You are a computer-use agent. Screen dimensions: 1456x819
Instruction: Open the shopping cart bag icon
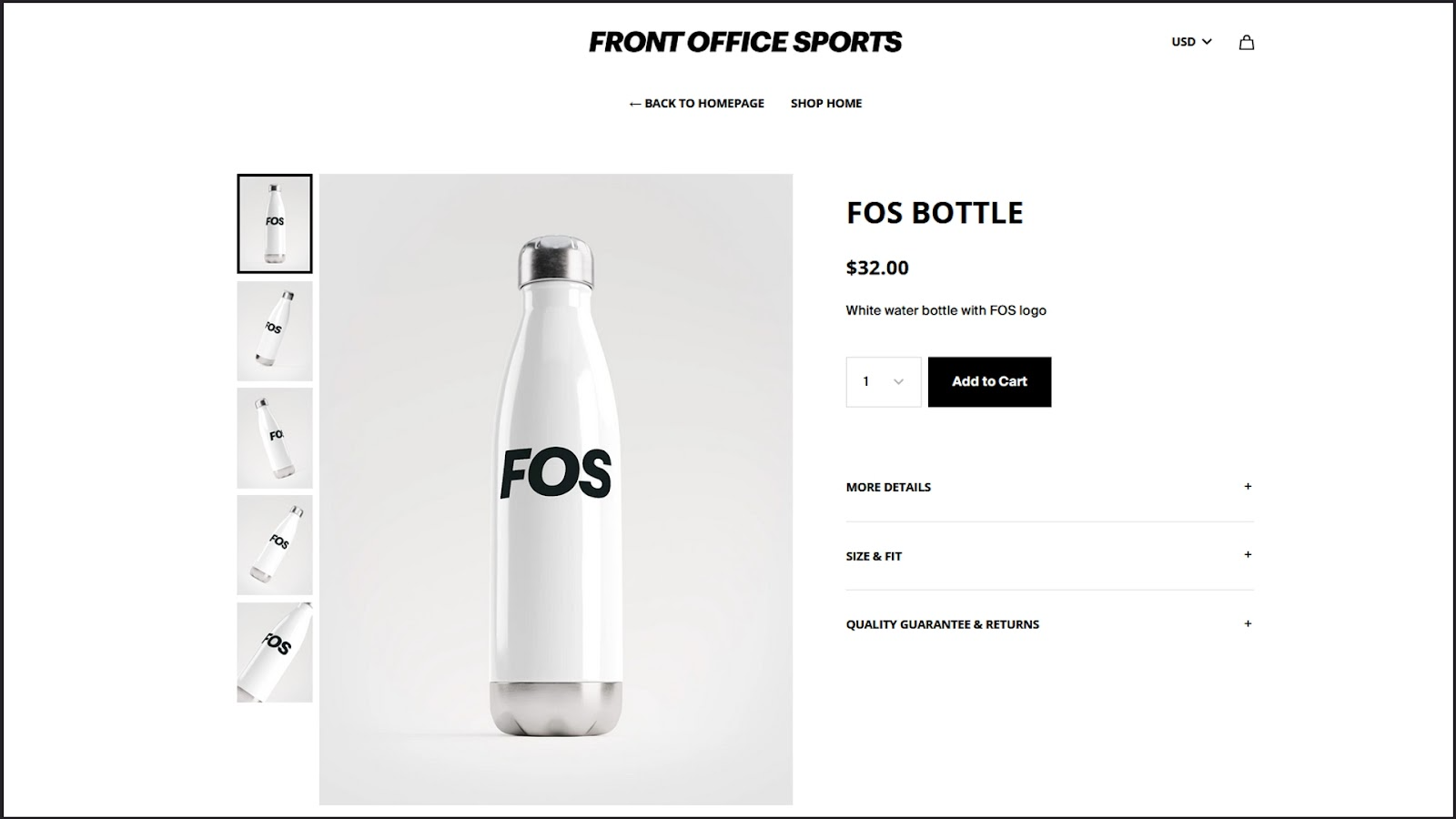[x=1247, y=42]
